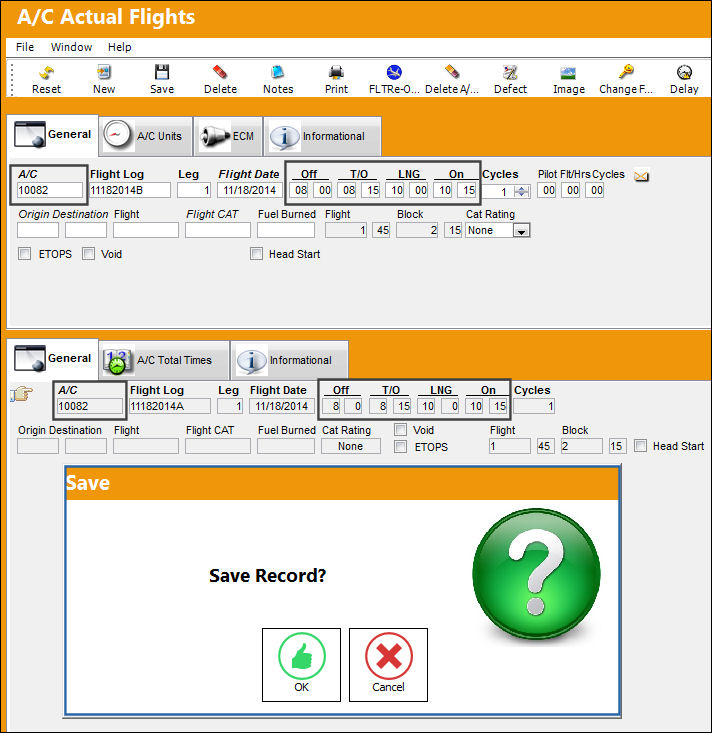Open the Help menu
The image size is (712, 733).
point(119,47)
